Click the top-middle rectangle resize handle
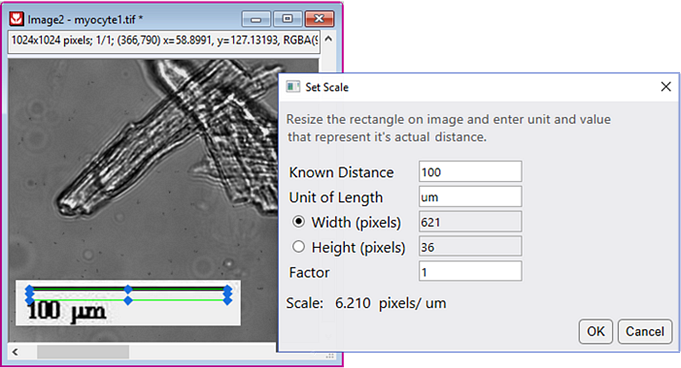Viewport: 681px width, 368px height. point(128,289)
